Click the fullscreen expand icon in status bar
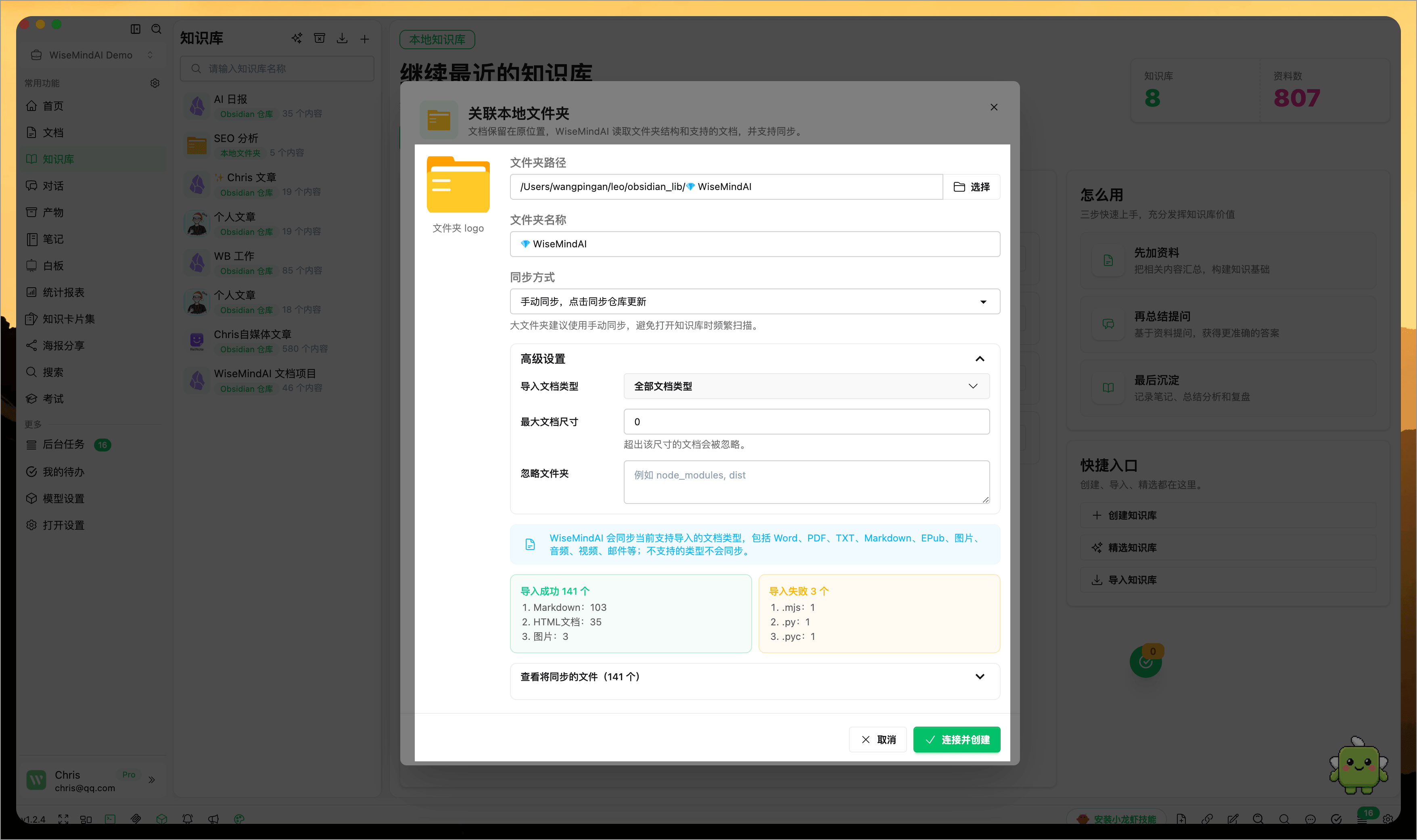The height and width of the screenshot is (840, 1417). click(63, 819)
